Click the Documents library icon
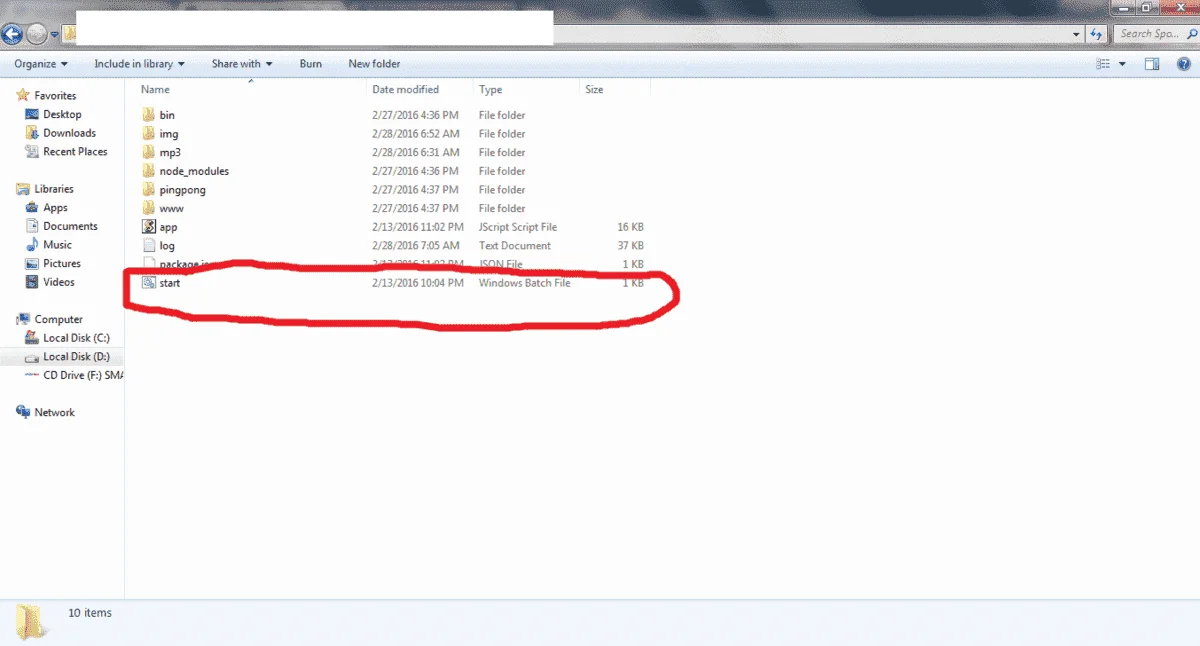Screen dimensions: 1200x646 point(33,227)
